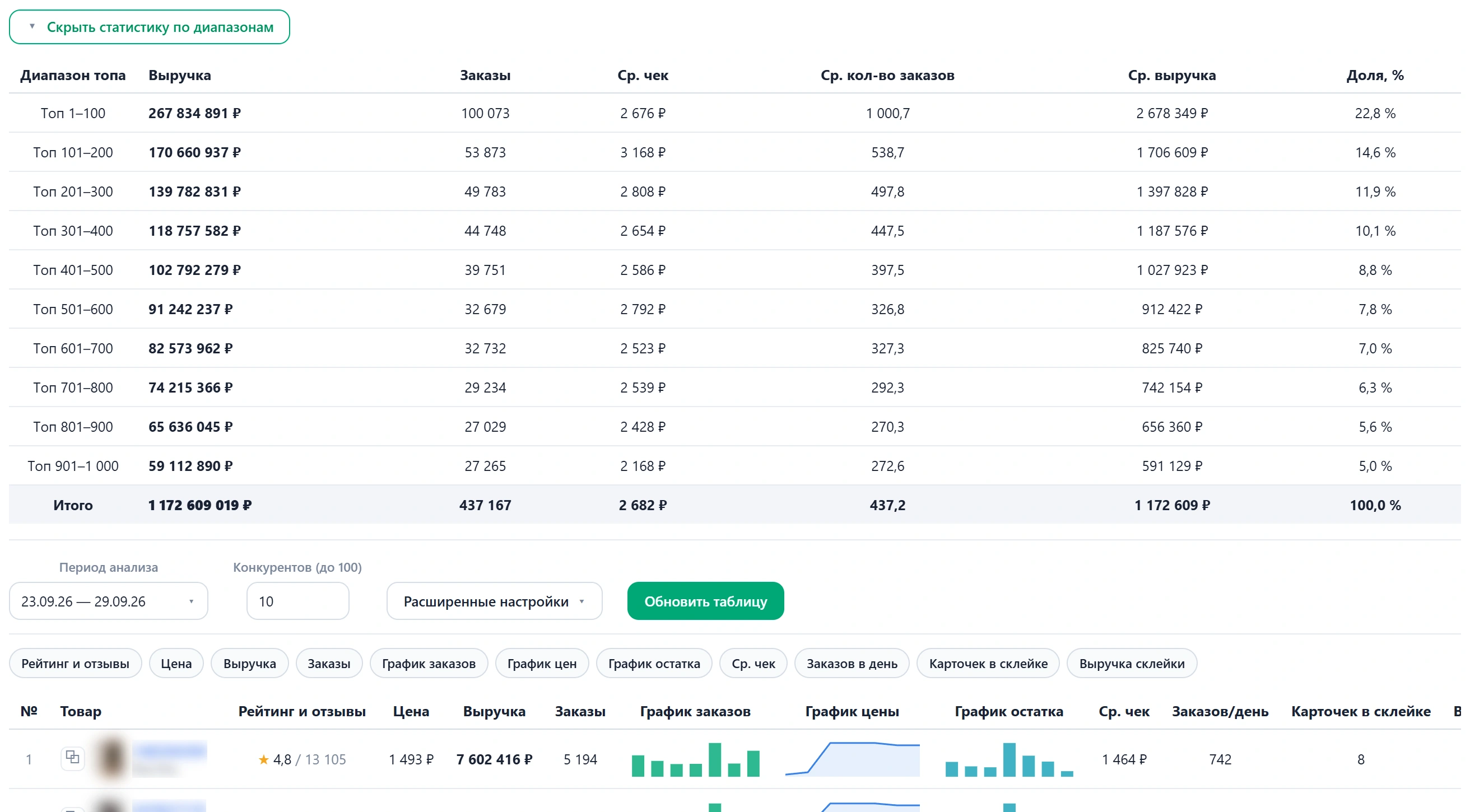Sort by Выручка header in product table

pyautogui.click(x=494, y=711)
